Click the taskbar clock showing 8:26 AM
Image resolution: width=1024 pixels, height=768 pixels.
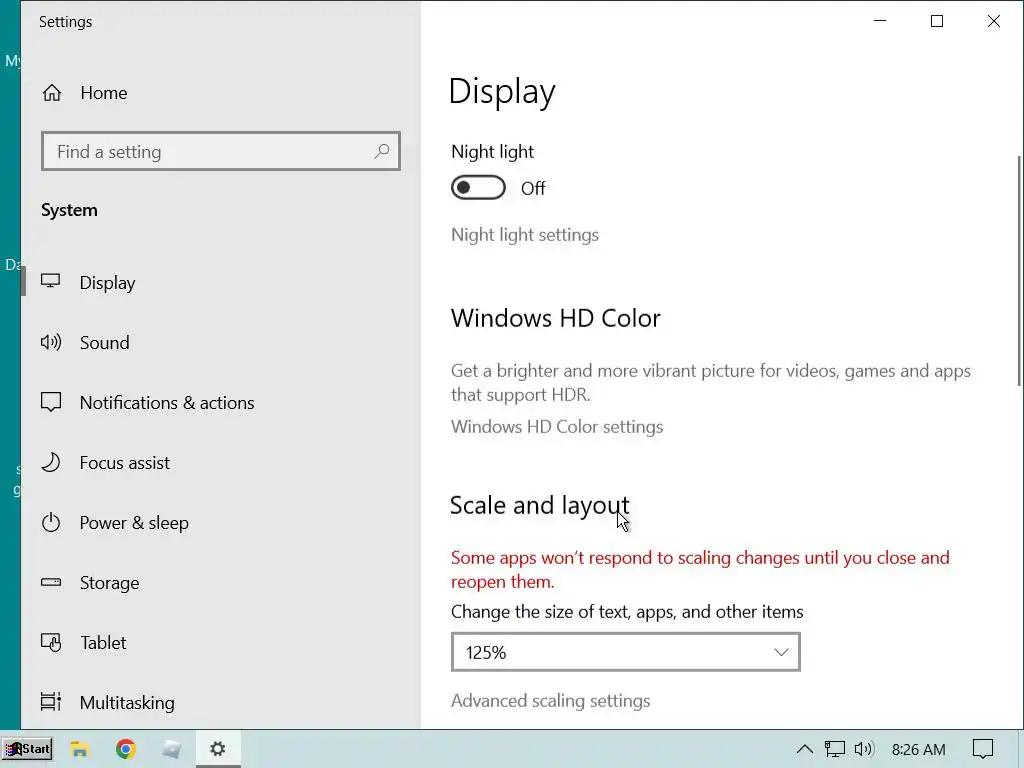click(918, 749)
